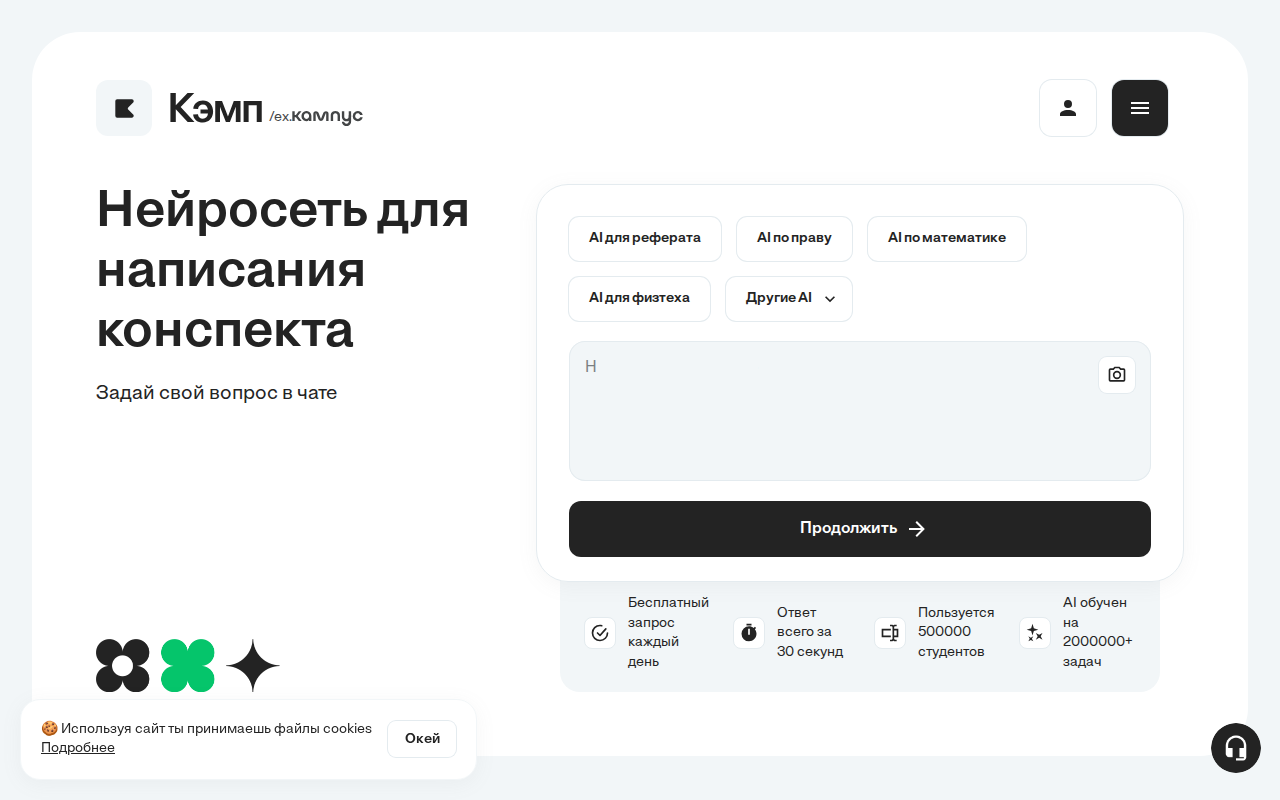Screen dimensions: 1280x800
Task: Click the sparkle icon beside AI обучен
Action: coord(1035,633)
